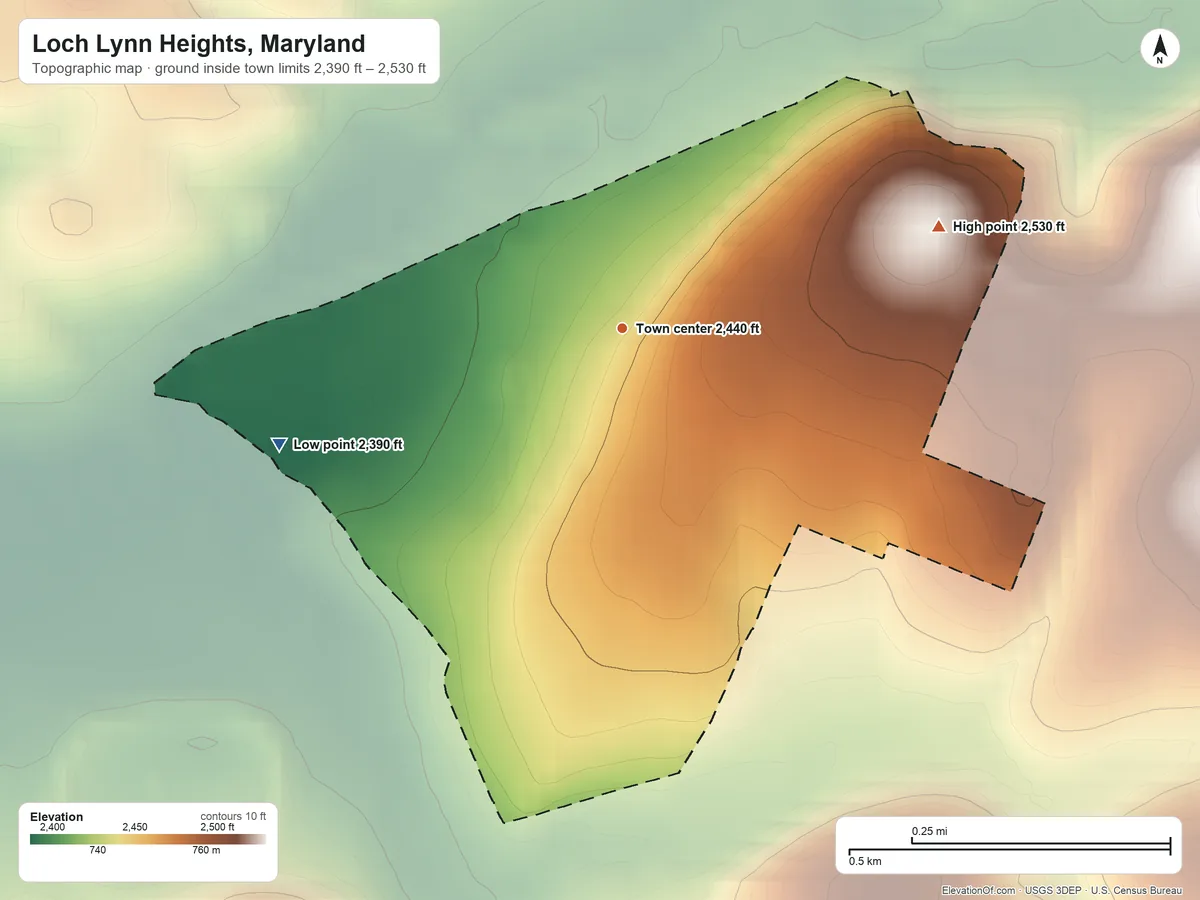Click the "760 m" legend label
This screenshot has height=900, width=1200.
(x=206, y=851)
